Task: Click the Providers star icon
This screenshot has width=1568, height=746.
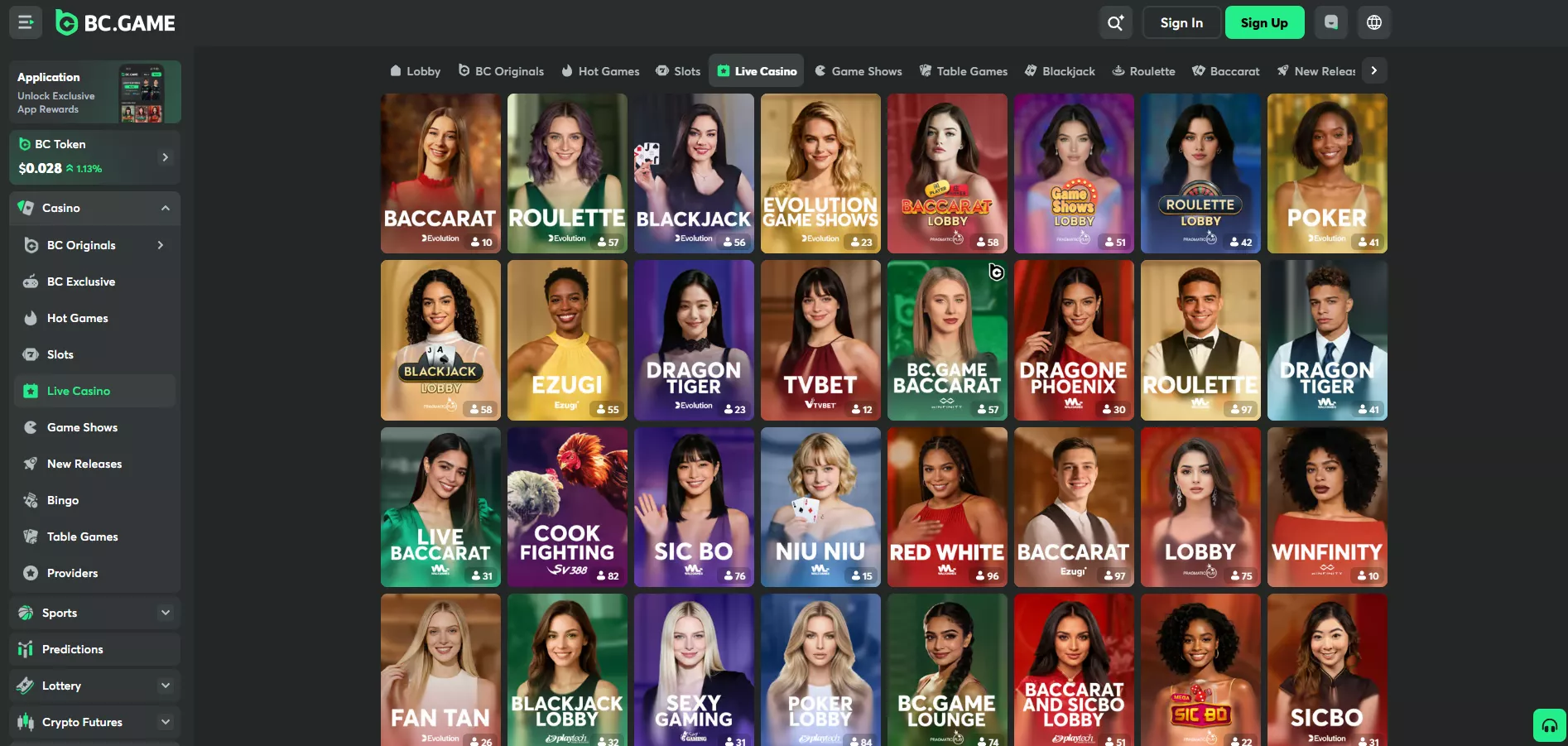Action: (x=31, y=573)
